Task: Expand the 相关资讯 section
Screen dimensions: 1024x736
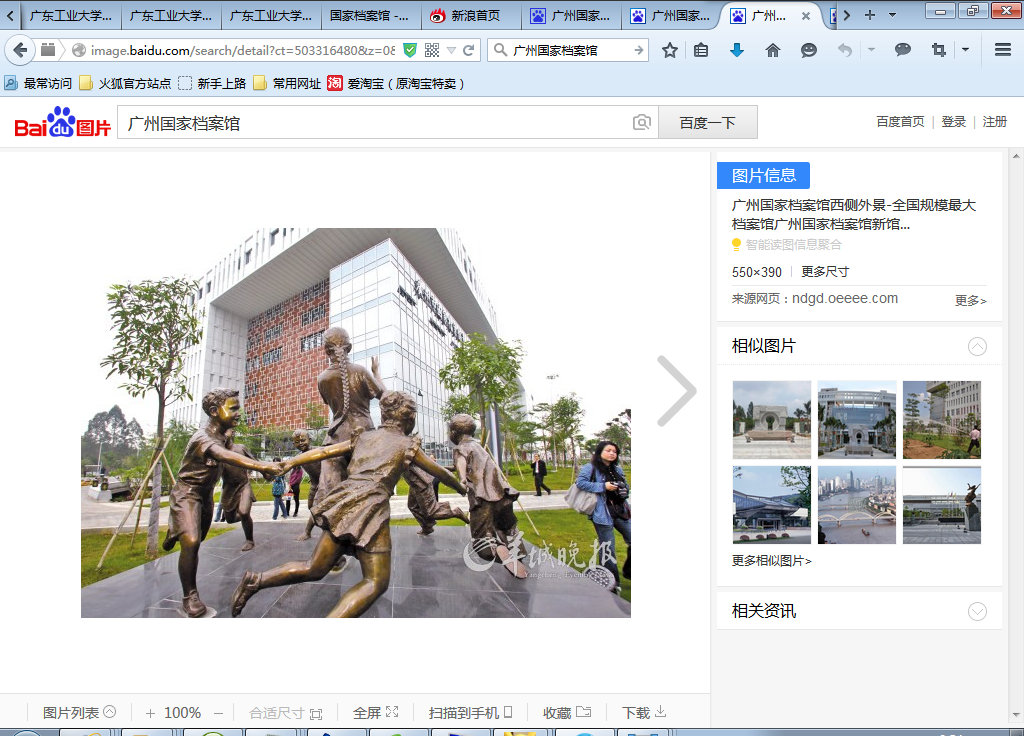Action: coord(977,611)
